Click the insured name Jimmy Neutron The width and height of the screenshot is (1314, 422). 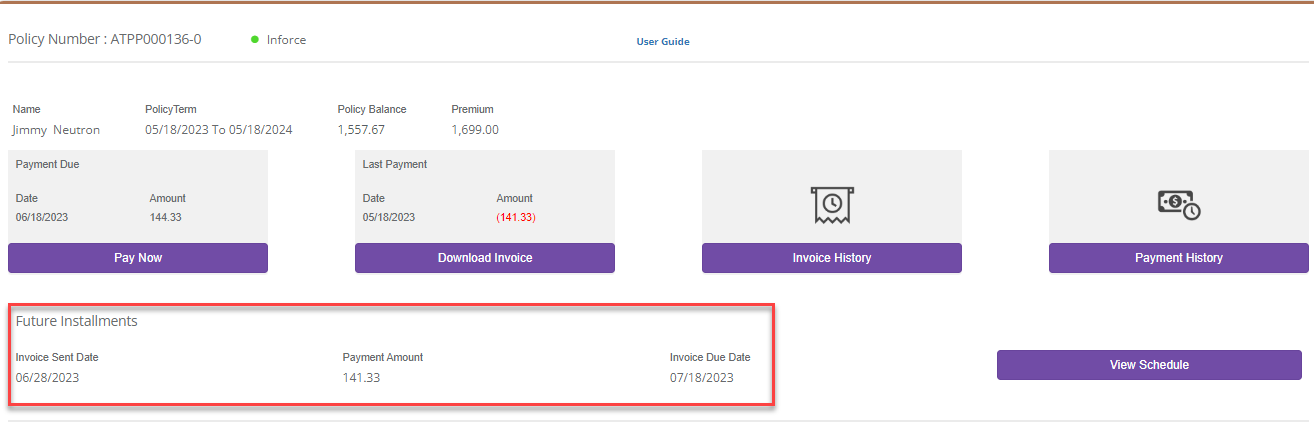coord(56,130)
